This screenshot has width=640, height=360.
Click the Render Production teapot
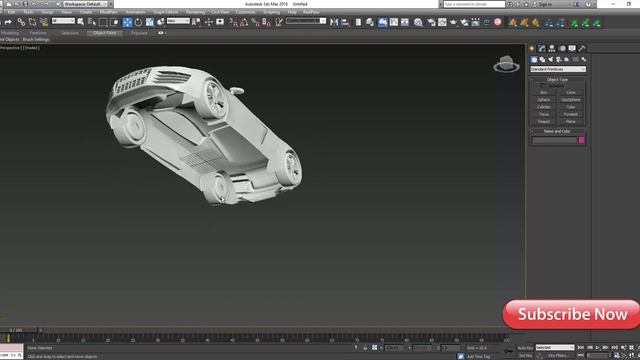(453, 22)
